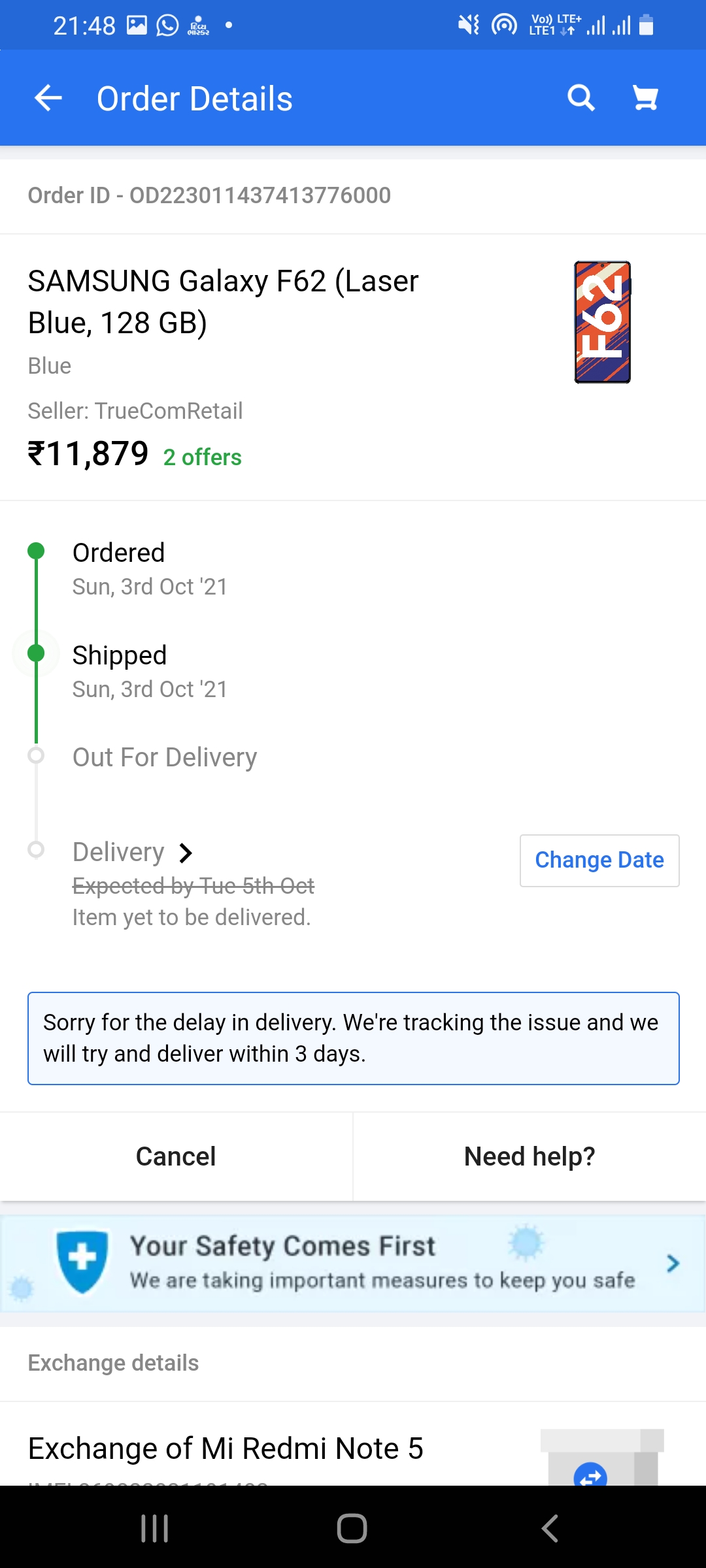Tap the Out For Delivery step
The image size is (706, 1568).
click(165, 757)
